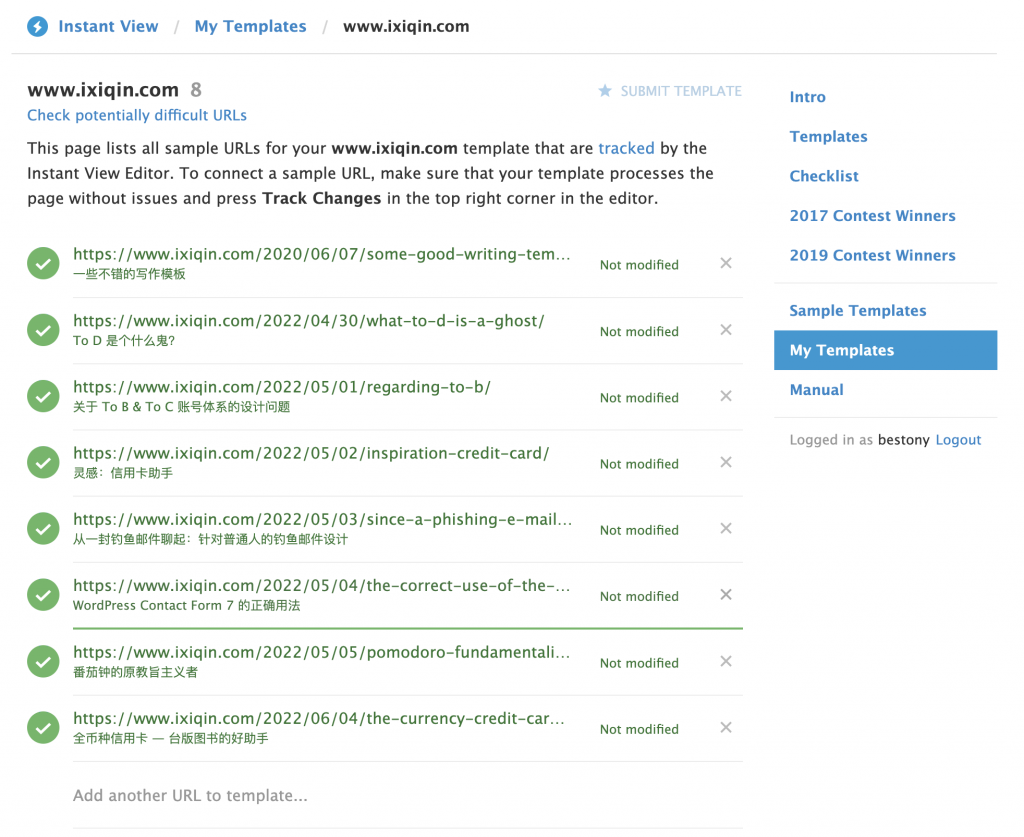This screenshot has width=1024, height=837.
Task: Click Check potentially difficult URLs
Action: pos(137,115)
